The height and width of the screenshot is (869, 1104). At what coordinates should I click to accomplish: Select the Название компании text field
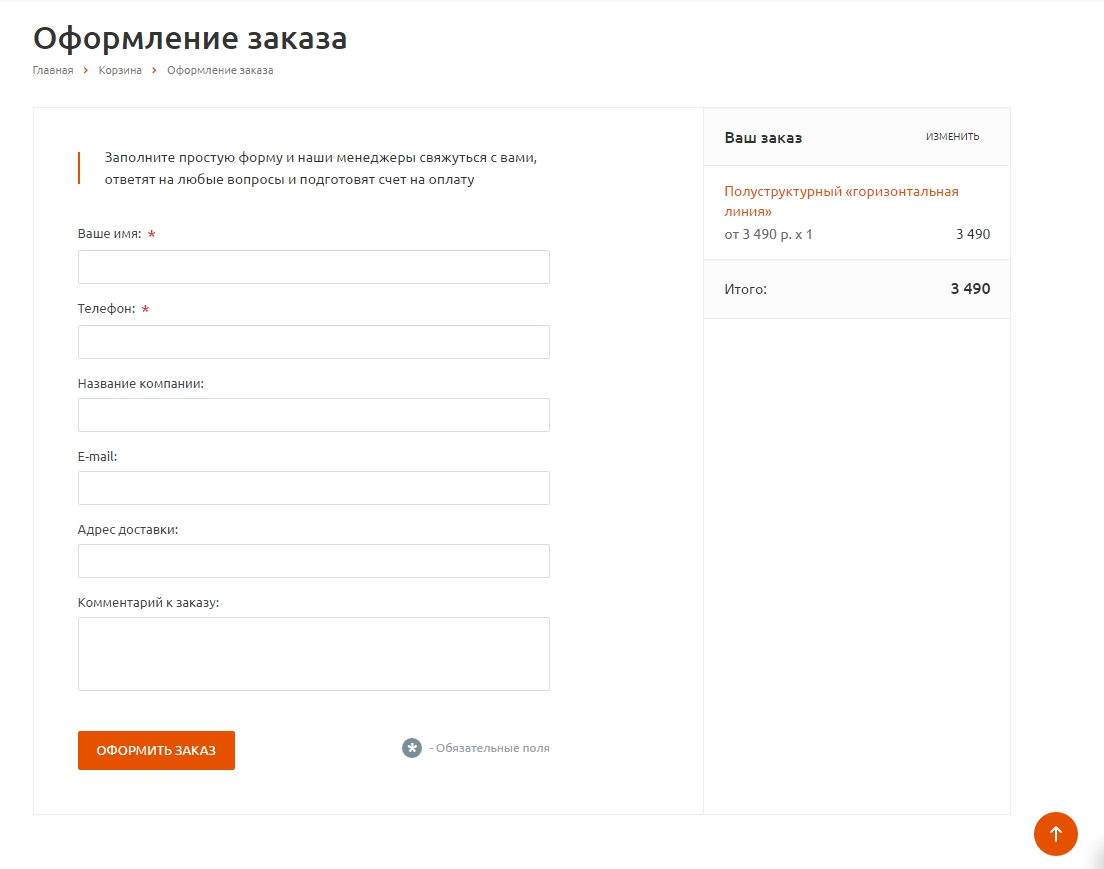click(314, 415)
